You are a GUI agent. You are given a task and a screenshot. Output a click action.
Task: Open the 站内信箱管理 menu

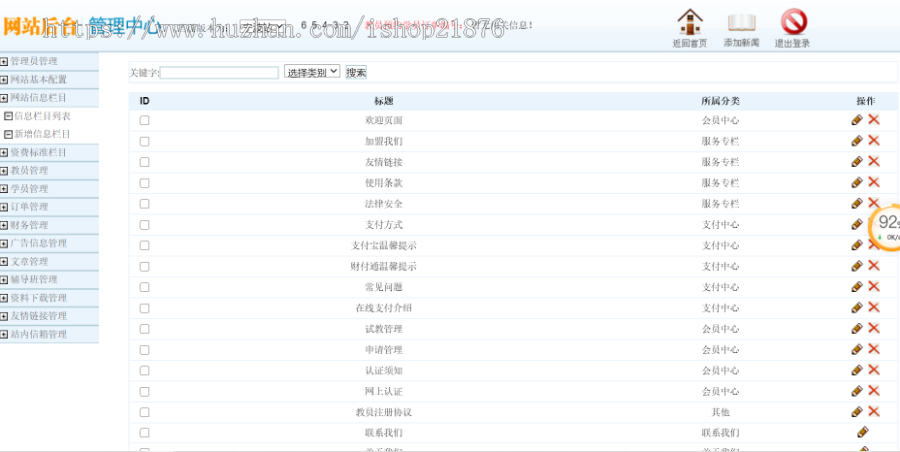click(x=38, y=334)
